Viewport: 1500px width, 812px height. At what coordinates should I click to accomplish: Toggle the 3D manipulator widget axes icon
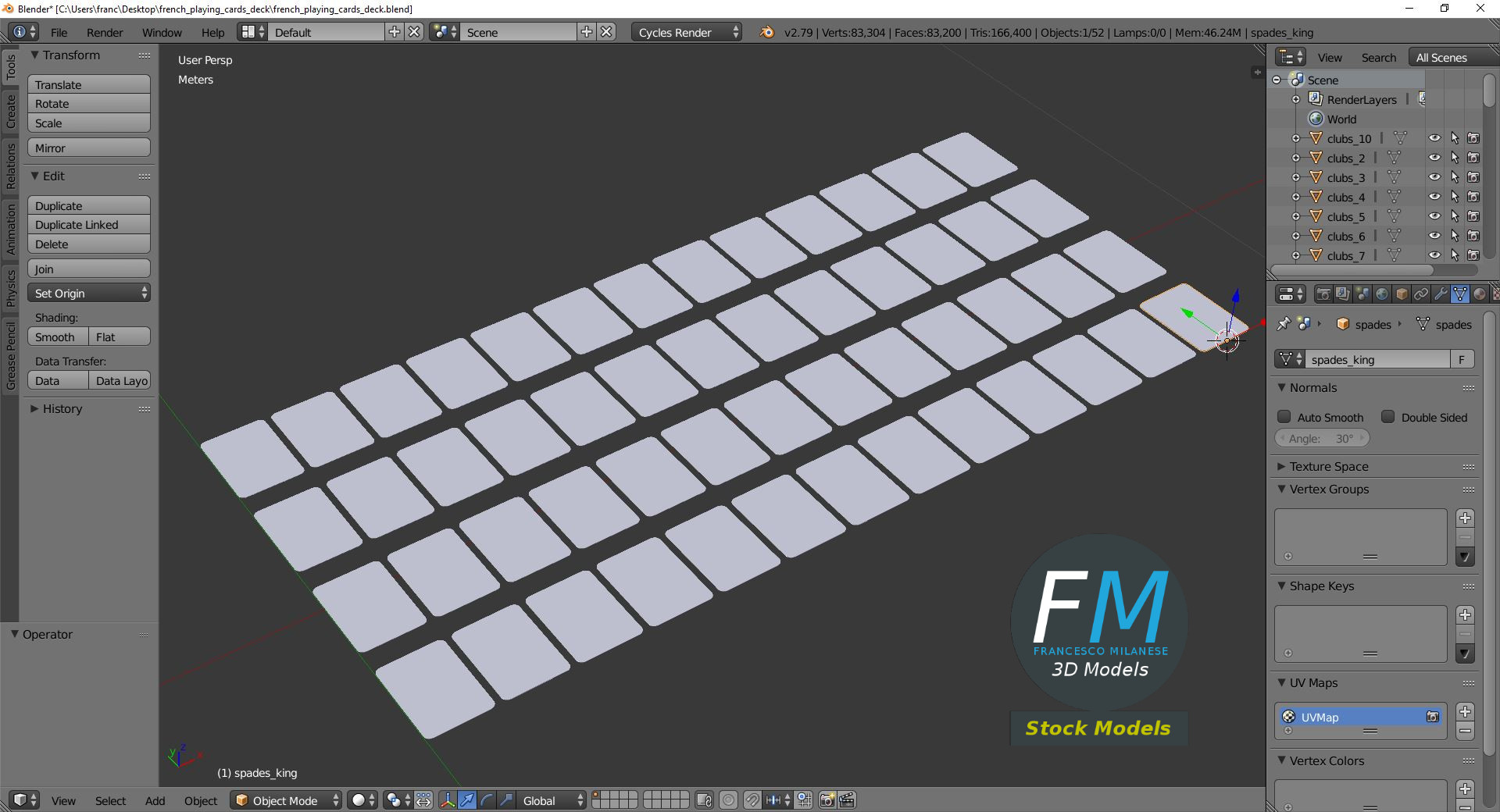pos(447,800)
